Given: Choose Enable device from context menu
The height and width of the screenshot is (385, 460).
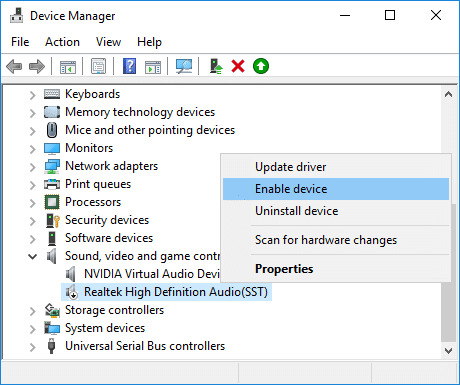Looking at the screenshot, I should point(336,189).
